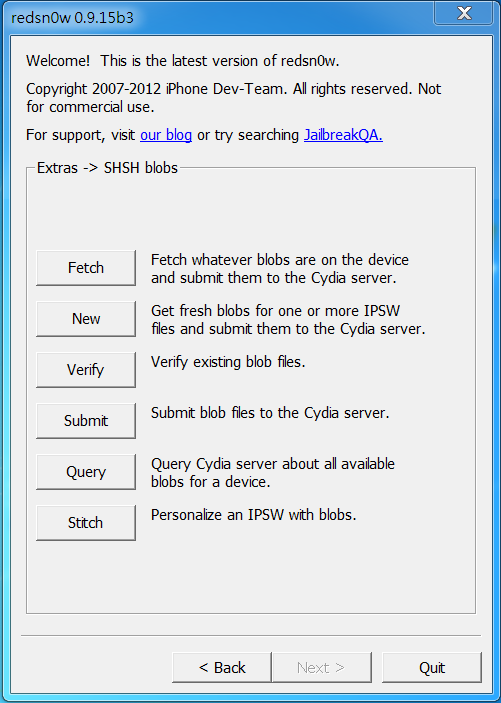Screen dimensions: 501x703
Task: Select New to get fresh blobs
Action: tap(86, 319)
